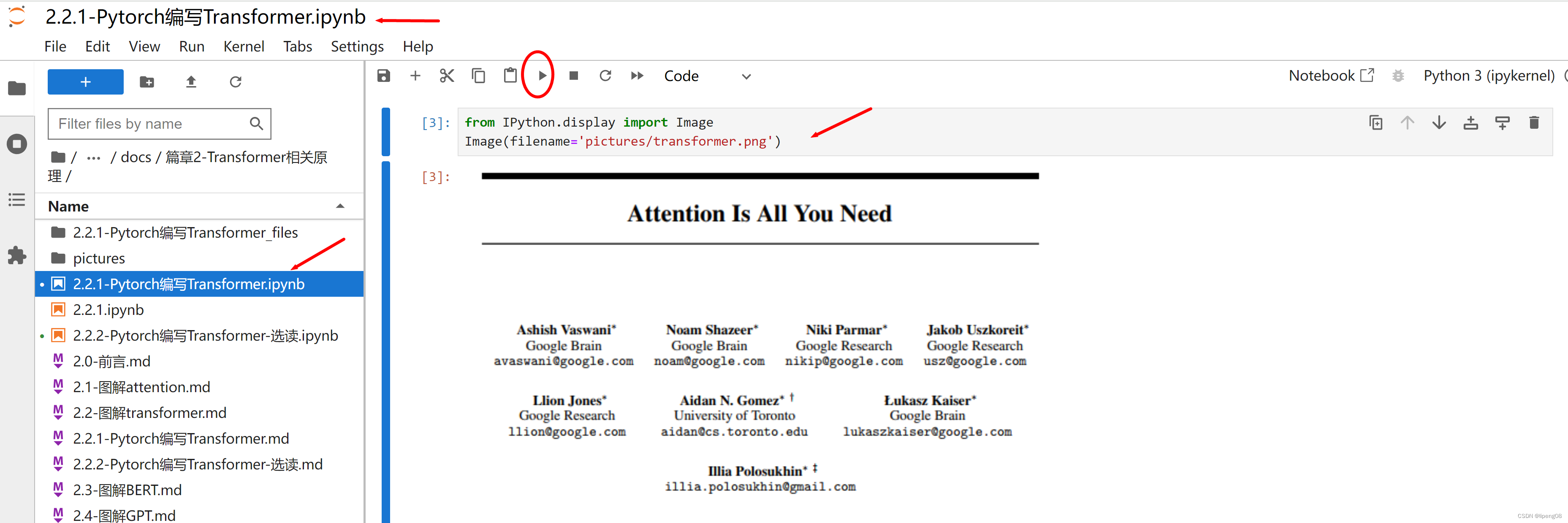This screenshot has width=1568, height=523.
Task: Select the pictures folder
Action: 200,258
